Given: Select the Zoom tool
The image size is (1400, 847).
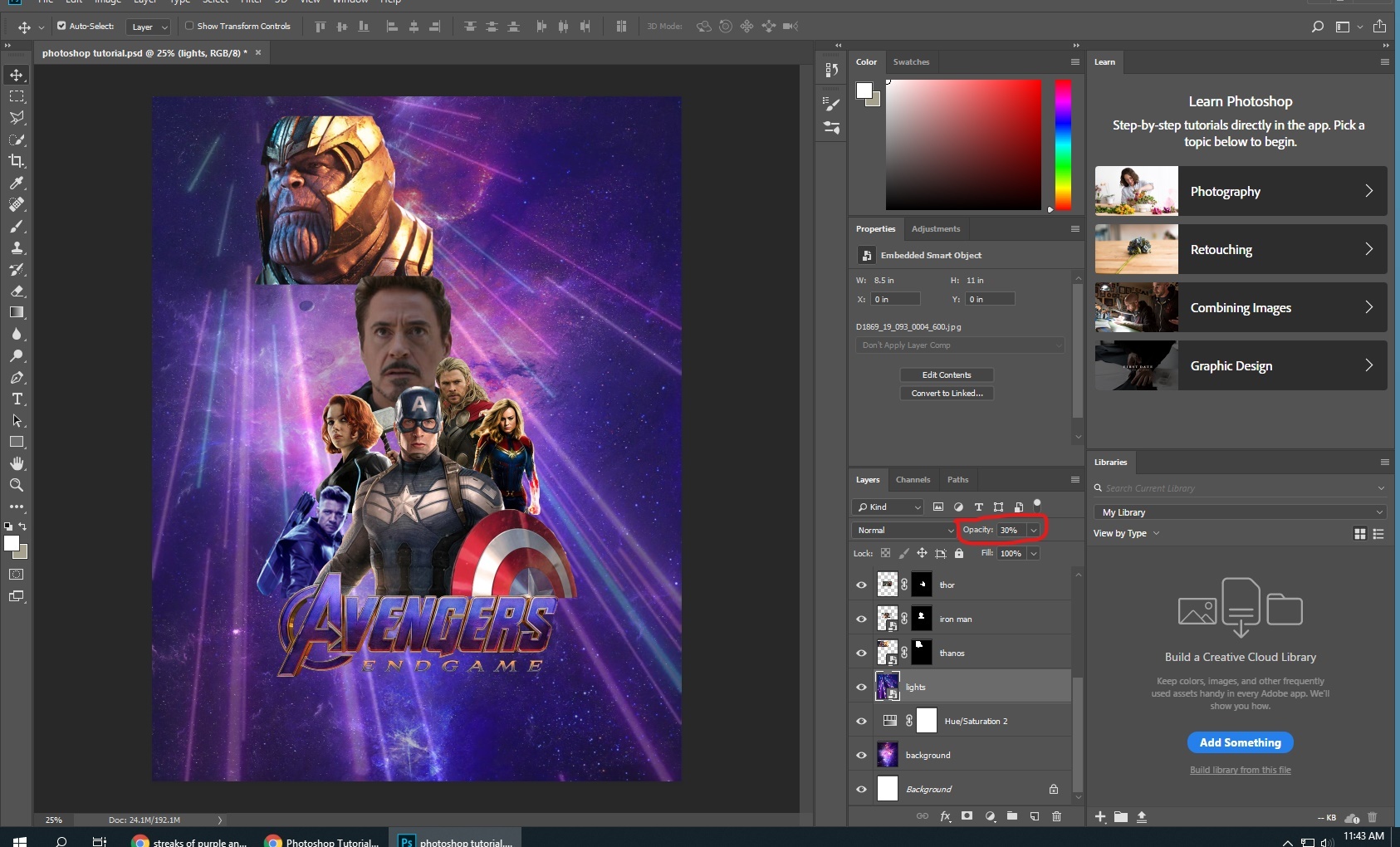Looking at the screenshot, I should pyautogui.click(x=17, y=485).
